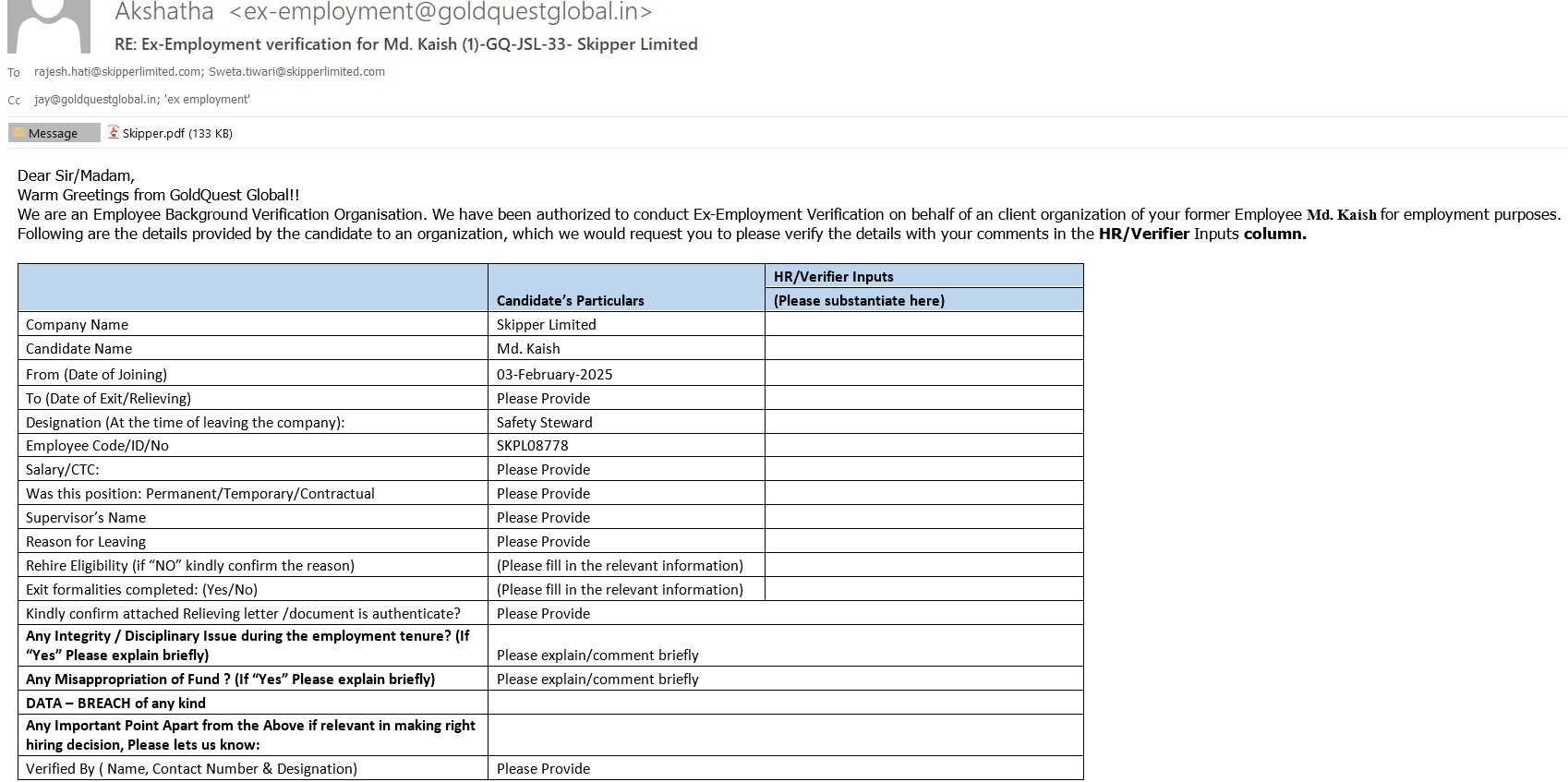Click recipient rajesh.hati@skipperlimited.com

[x=118, y=72]
